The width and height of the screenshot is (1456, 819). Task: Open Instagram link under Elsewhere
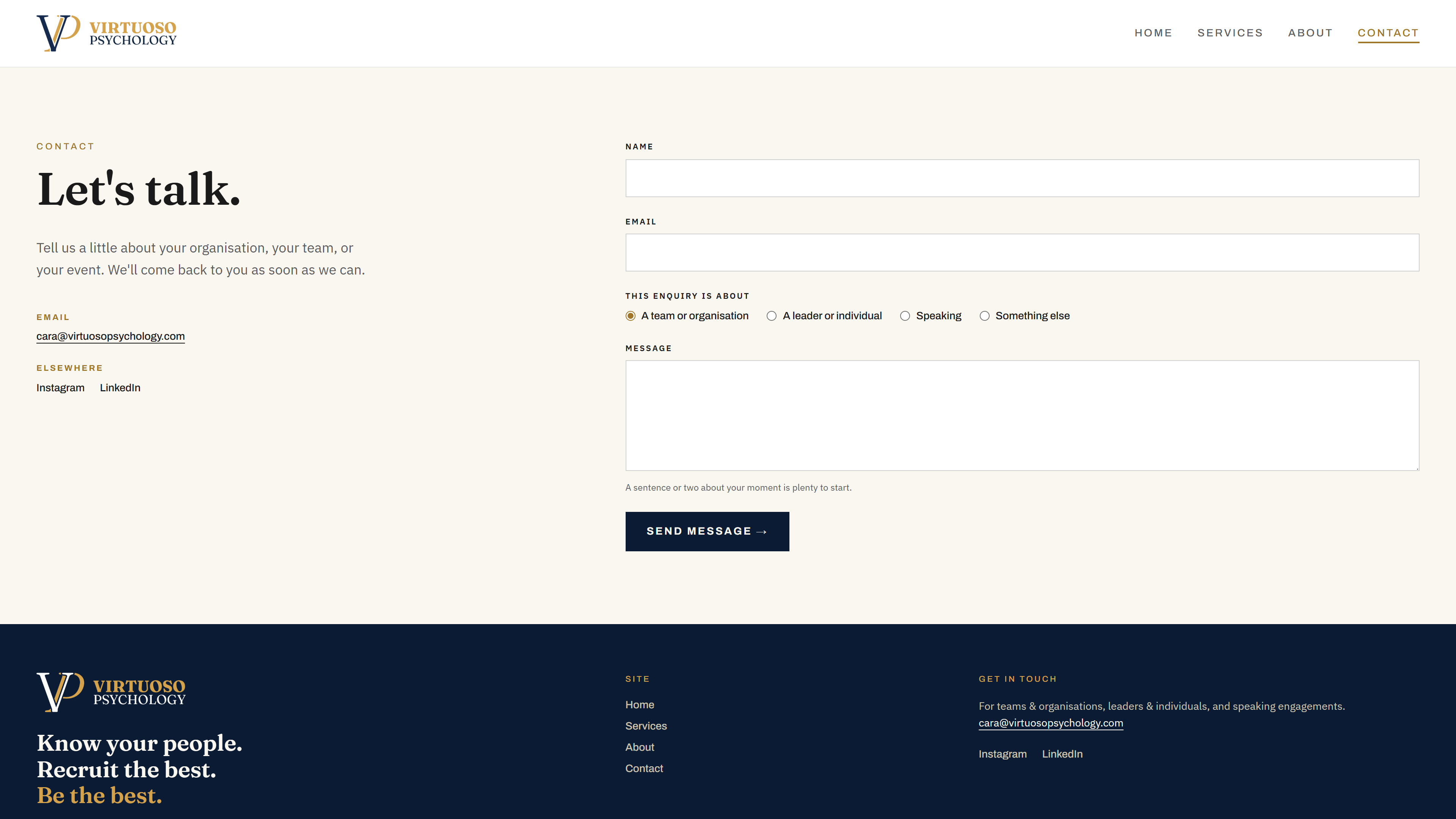[61, 388]
